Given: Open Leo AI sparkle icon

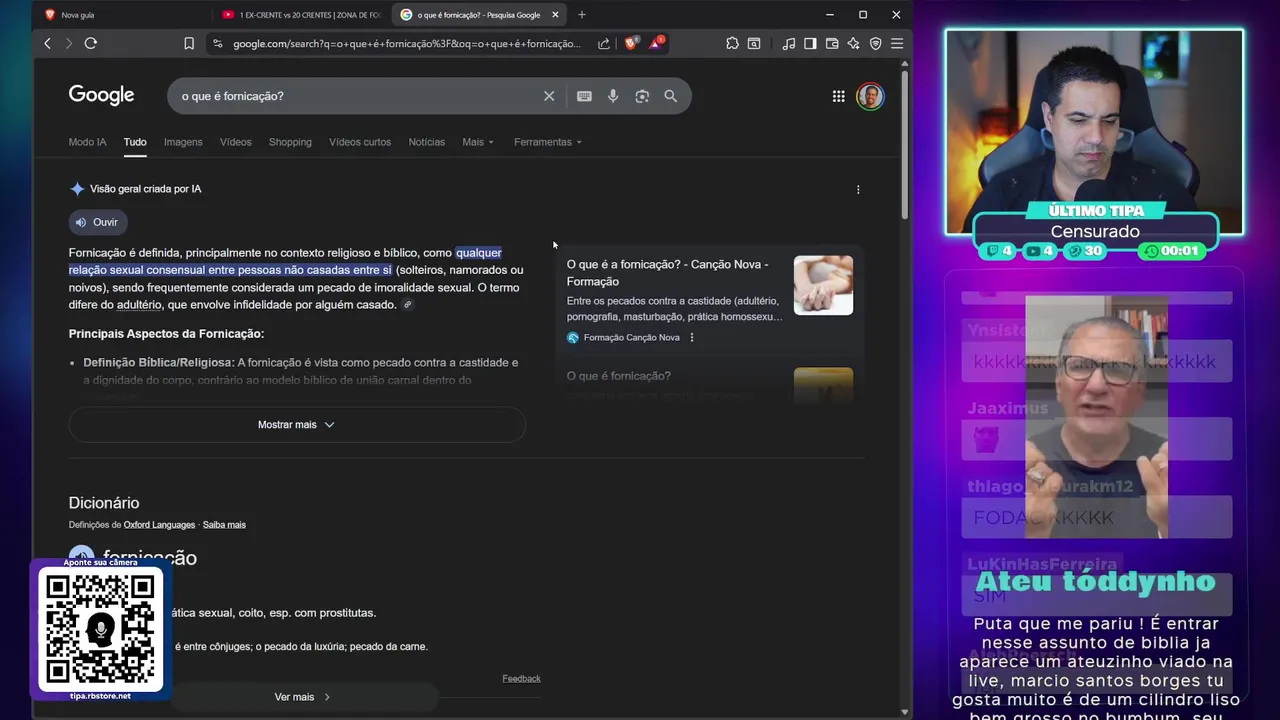Looking at the screenshot, I should pyautogui.click(x=853, y=43).
